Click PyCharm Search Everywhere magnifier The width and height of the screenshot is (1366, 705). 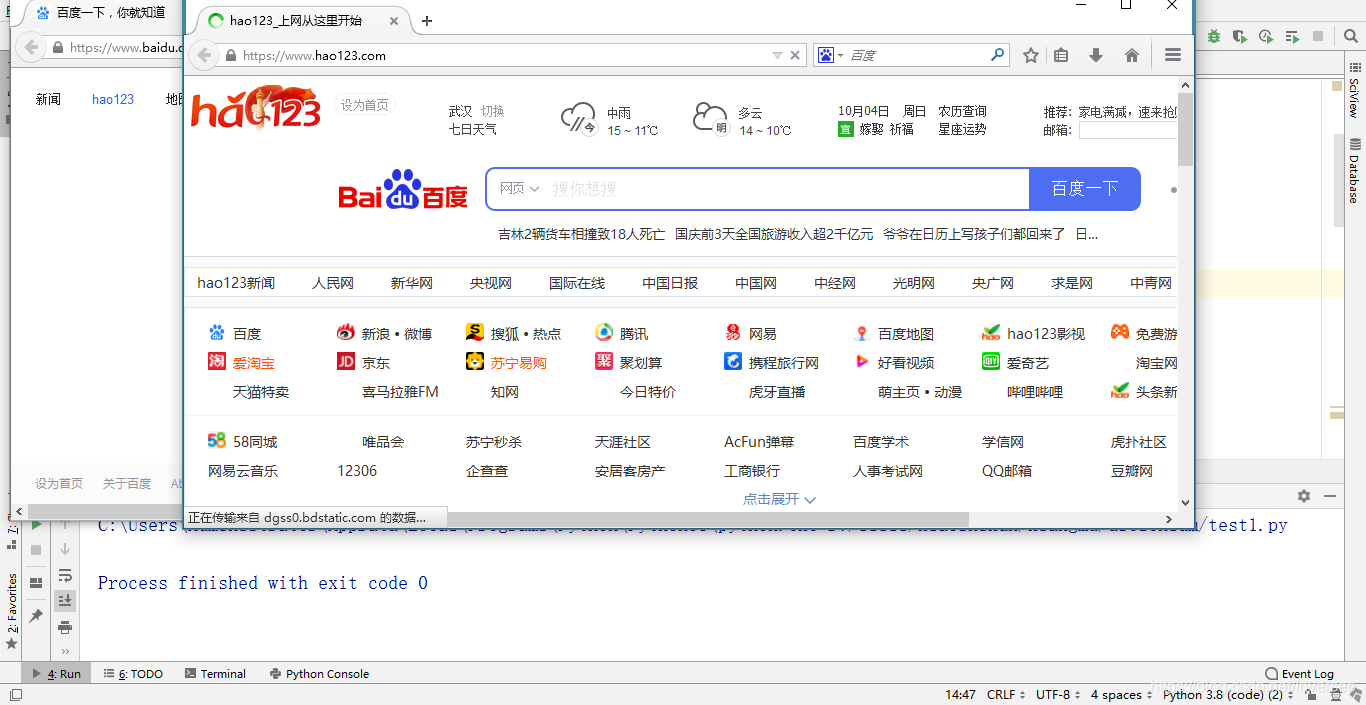point(1349,36)
